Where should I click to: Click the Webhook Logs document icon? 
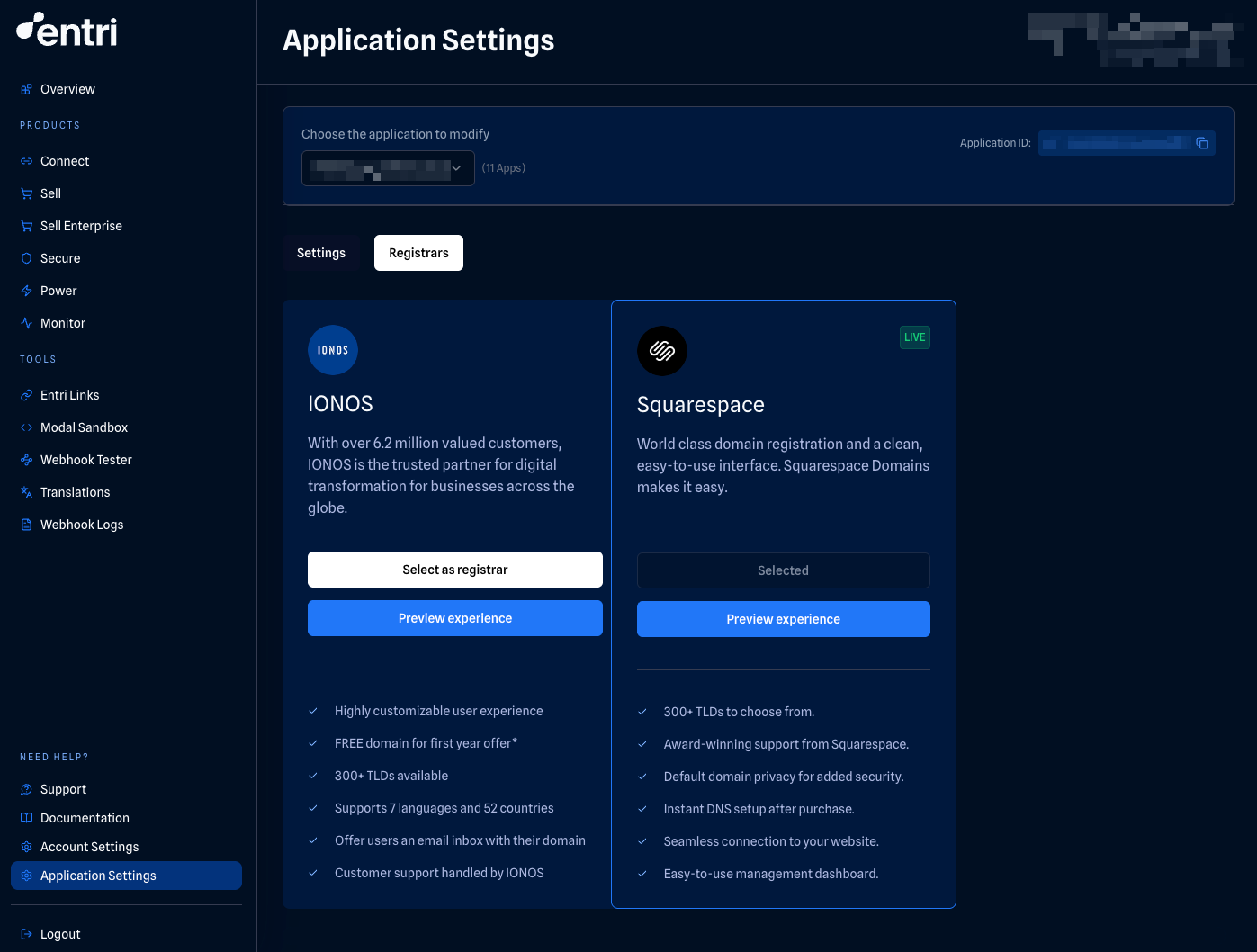point(27,525)
